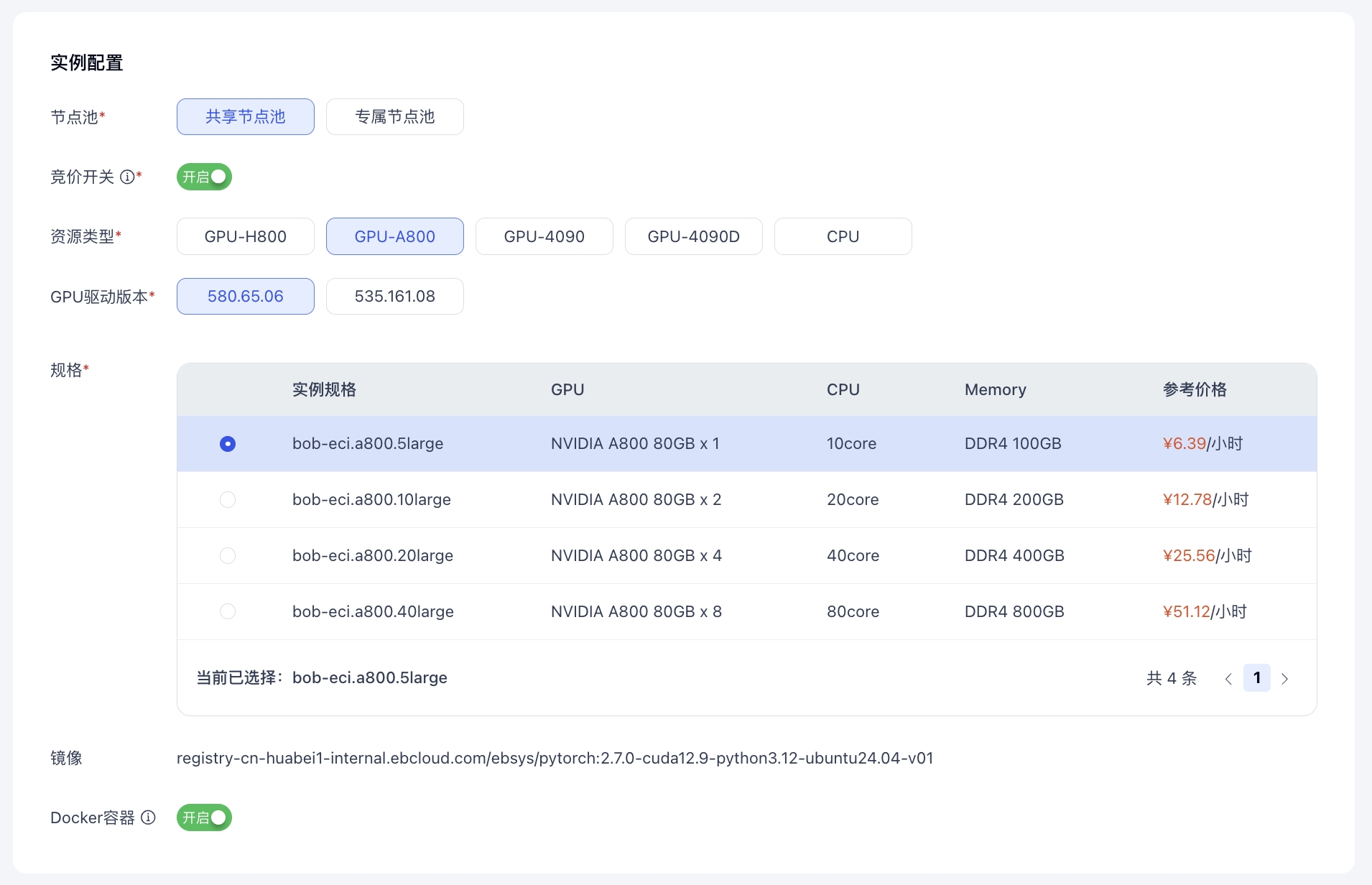This screenshot has width=1372, height=885.
Task: Click the selected bob-eci.a800.5large radio
Action: pos(228,444)
